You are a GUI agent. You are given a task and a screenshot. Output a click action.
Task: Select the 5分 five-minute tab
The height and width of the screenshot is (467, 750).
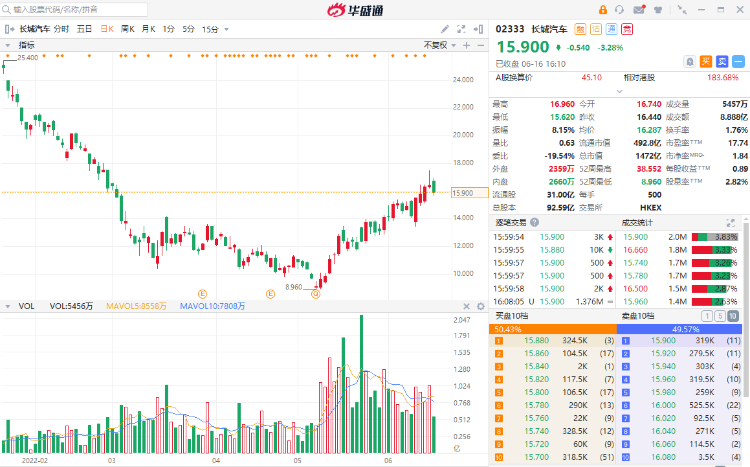point(188,29)
